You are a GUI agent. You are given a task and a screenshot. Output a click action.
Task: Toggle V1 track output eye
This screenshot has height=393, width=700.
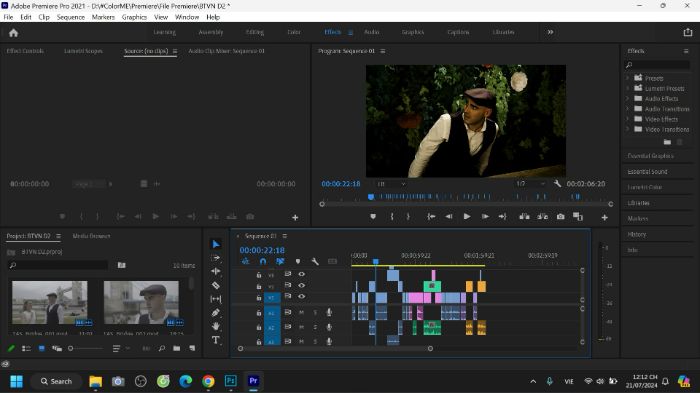click(x=302, y=296)
